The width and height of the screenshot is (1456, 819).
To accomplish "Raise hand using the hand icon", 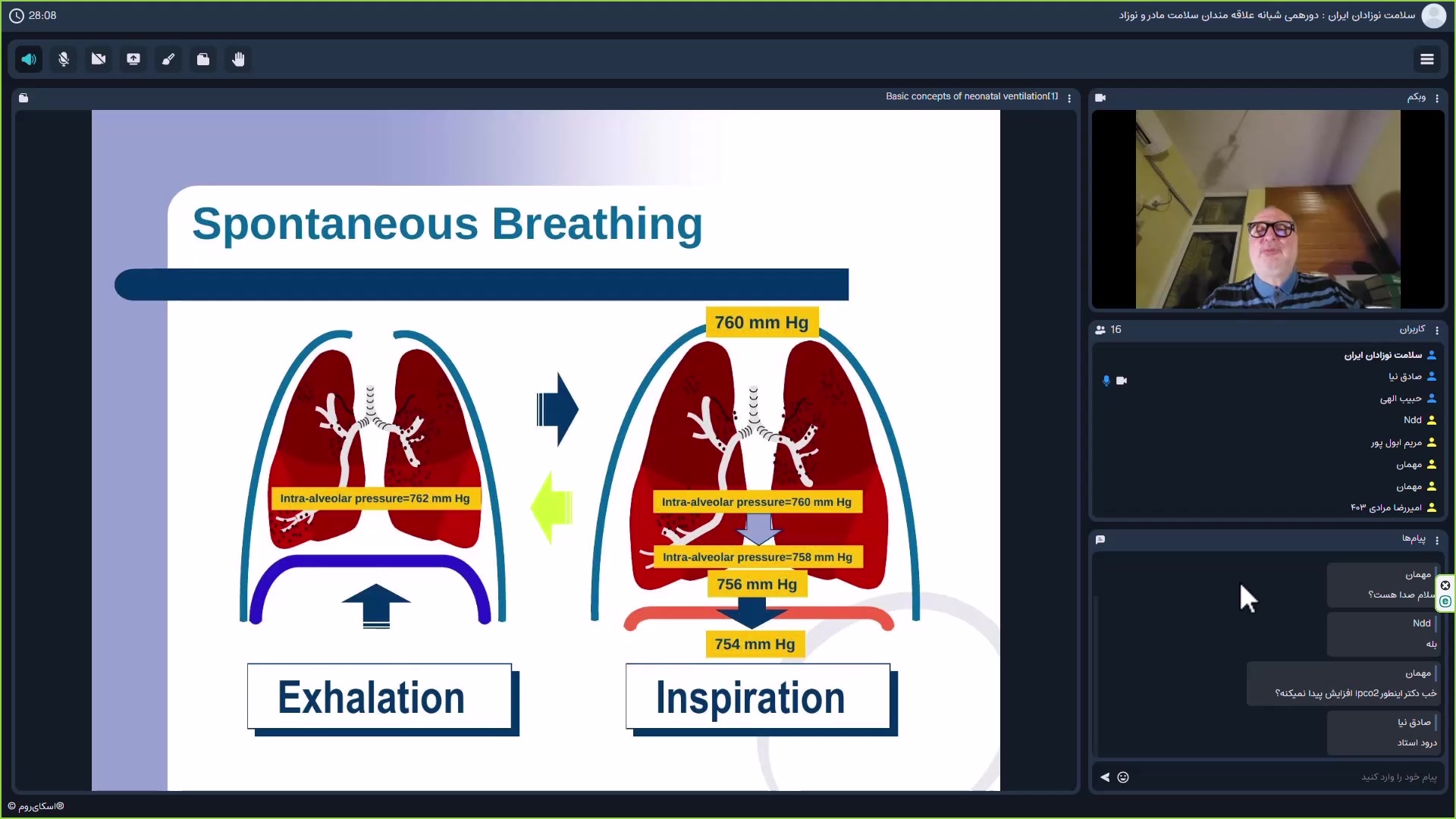I will point(238,59).
